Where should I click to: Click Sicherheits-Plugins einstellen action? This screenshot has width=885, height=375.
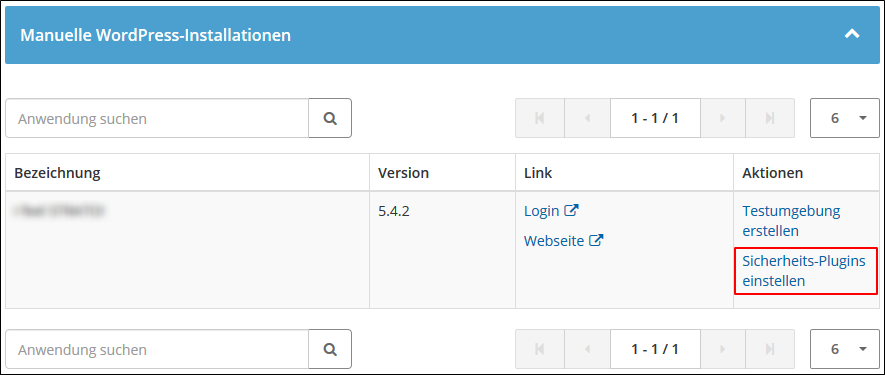click(x=804, y=271)
